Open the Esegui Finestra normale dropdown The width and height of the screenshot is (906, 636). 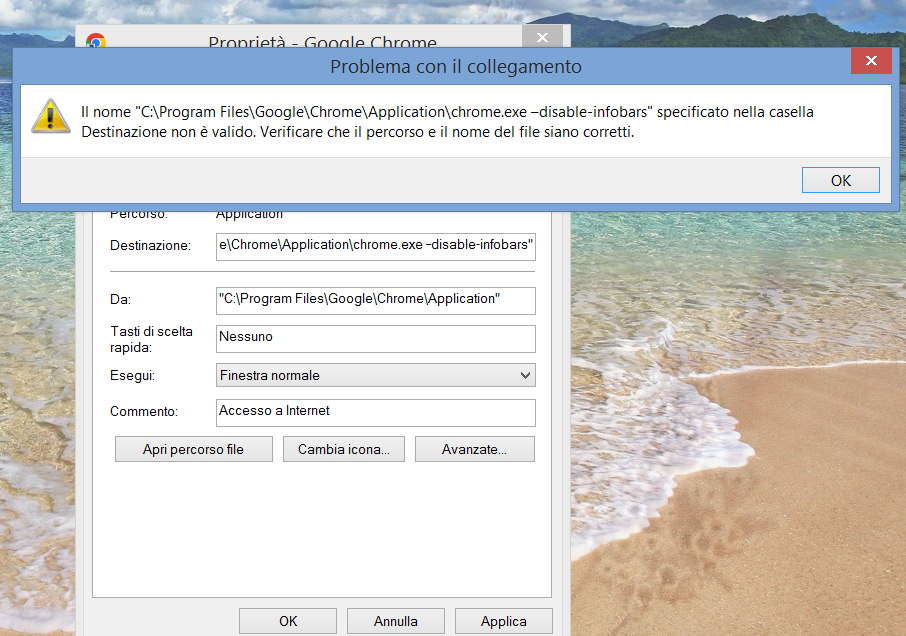376,375
